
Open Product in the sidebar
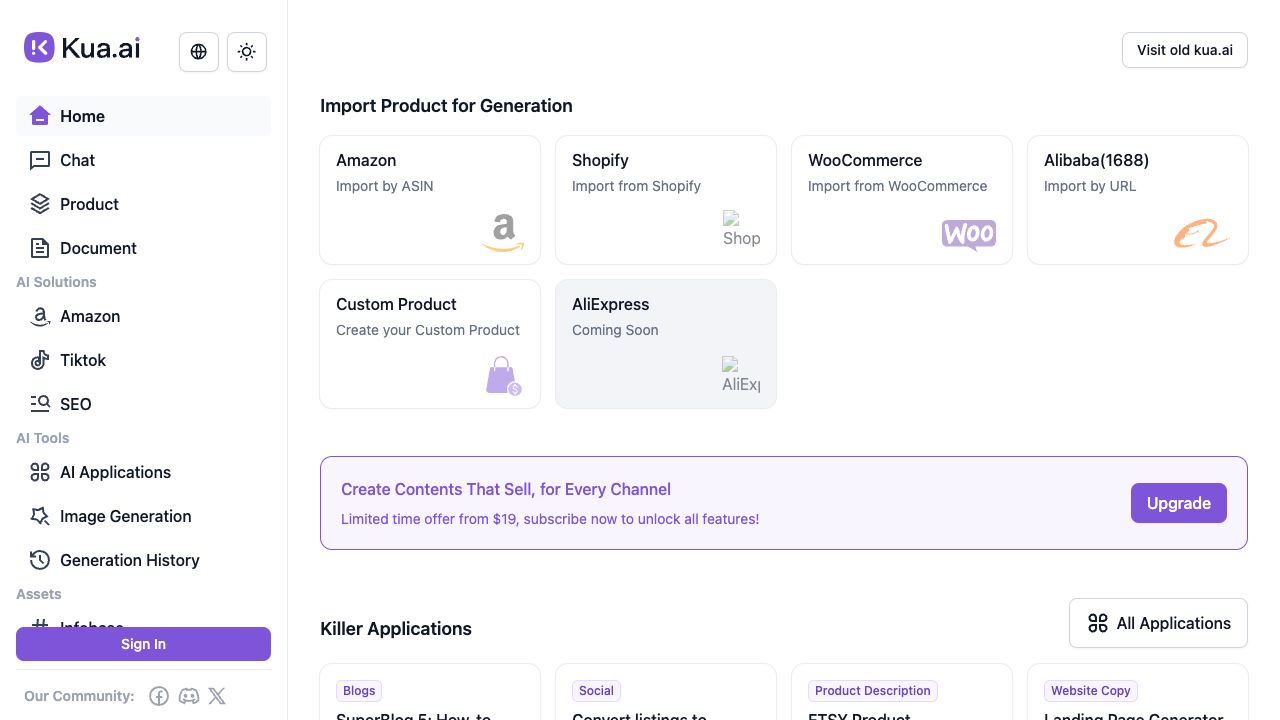89,204
